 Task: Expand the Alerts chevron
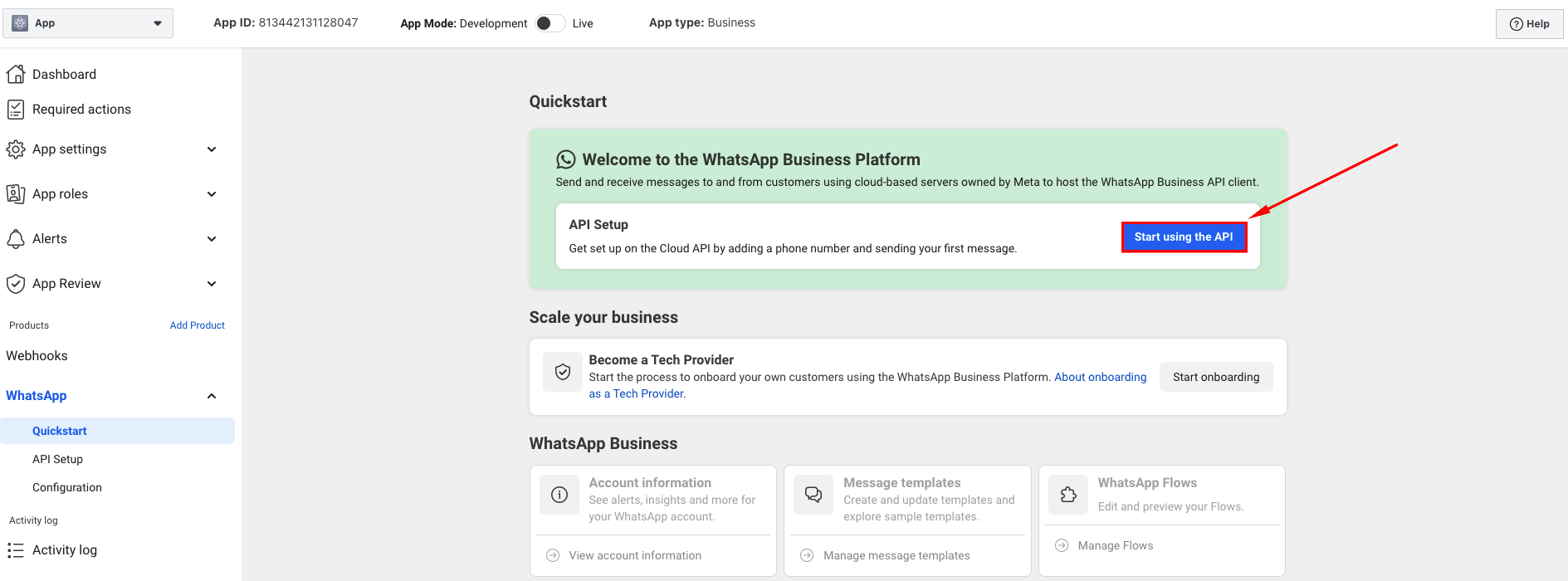(x=212, y=239)
